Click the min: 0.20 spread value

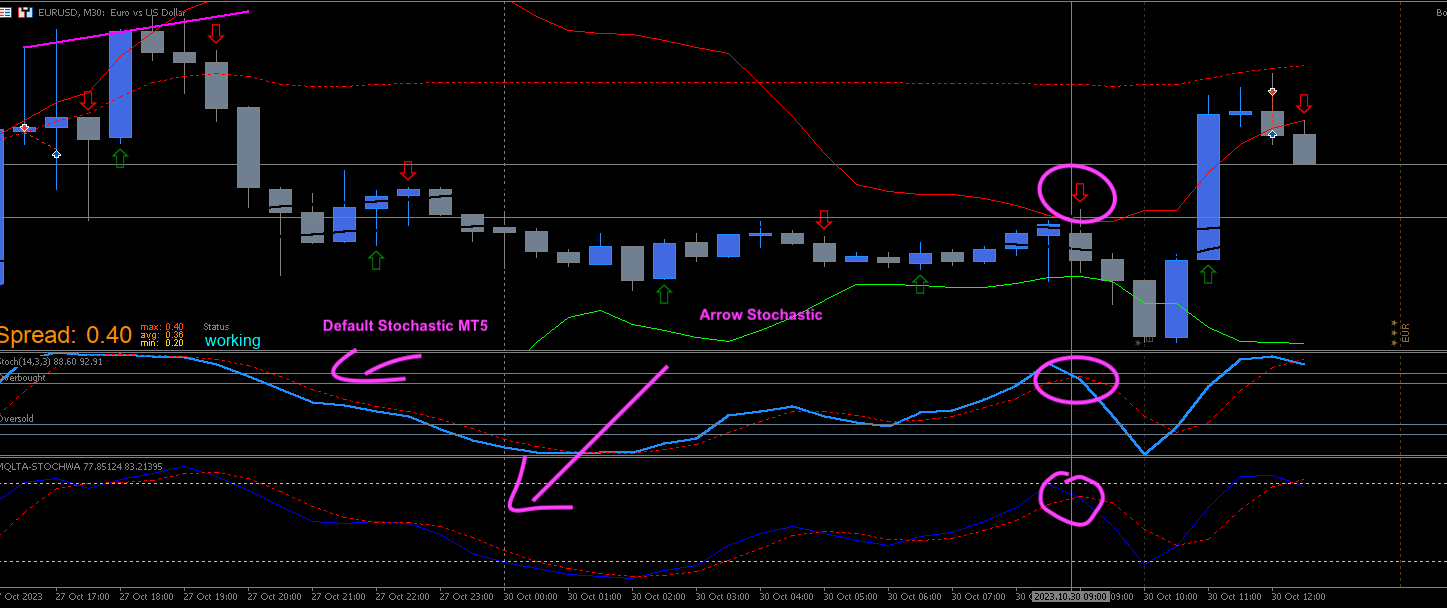[162, 343]
